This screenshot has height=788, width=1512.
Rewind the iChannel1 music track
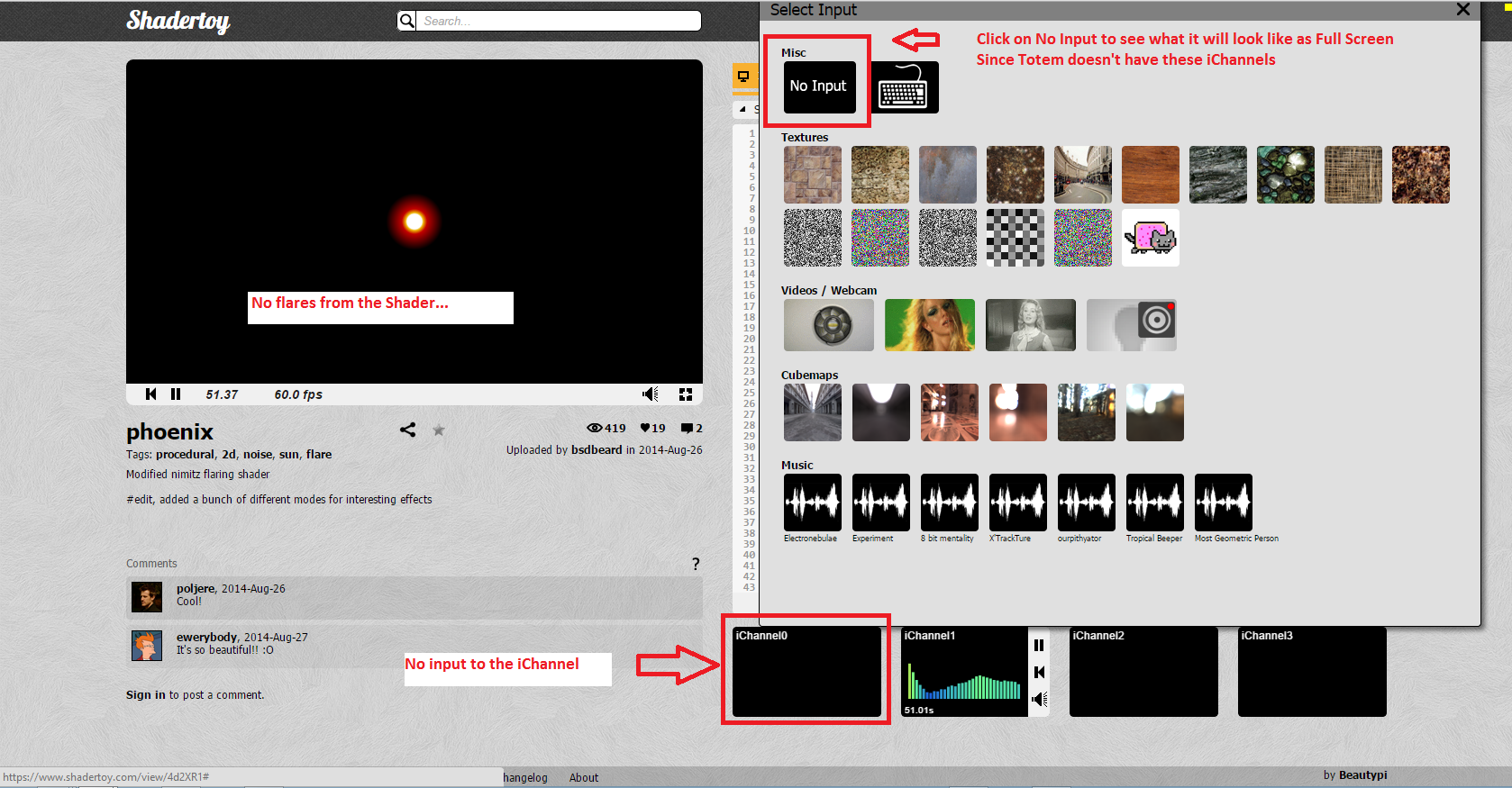pyautogui.click(x=1039, y=672)
